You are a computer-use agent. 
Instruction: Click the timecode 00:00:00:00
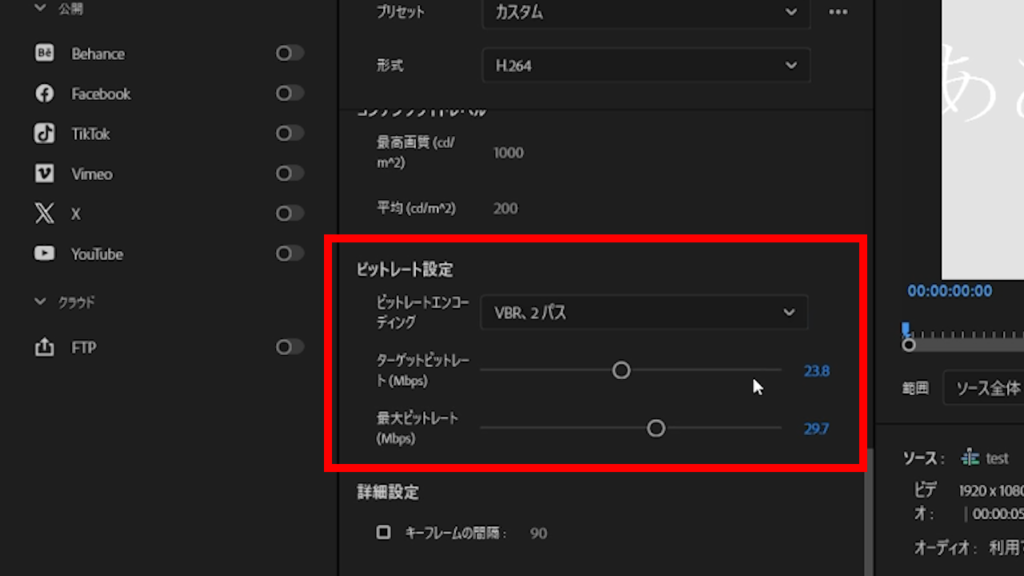pos(950,291)
